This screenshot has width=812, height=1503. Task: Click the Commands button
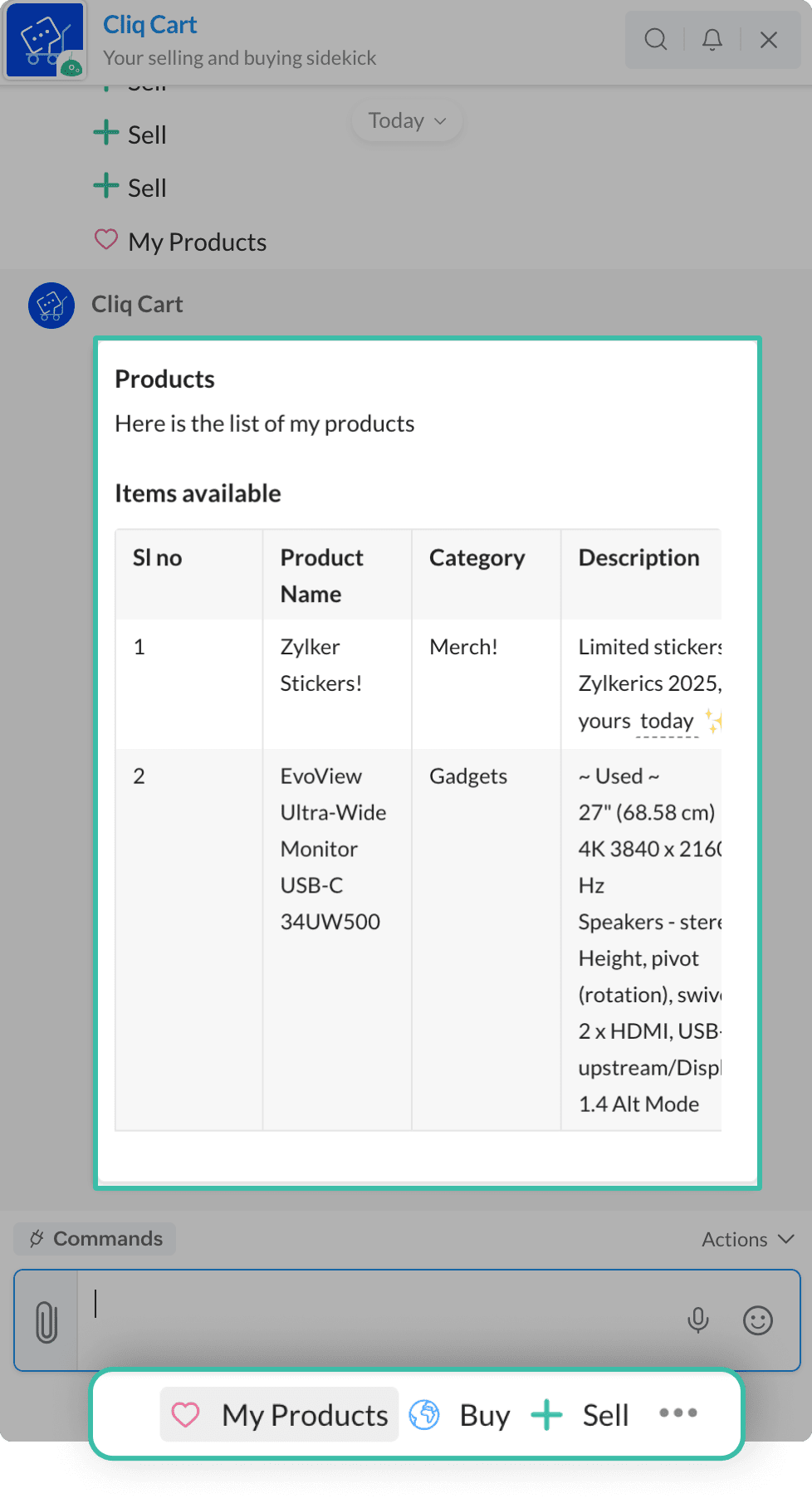95,1238
